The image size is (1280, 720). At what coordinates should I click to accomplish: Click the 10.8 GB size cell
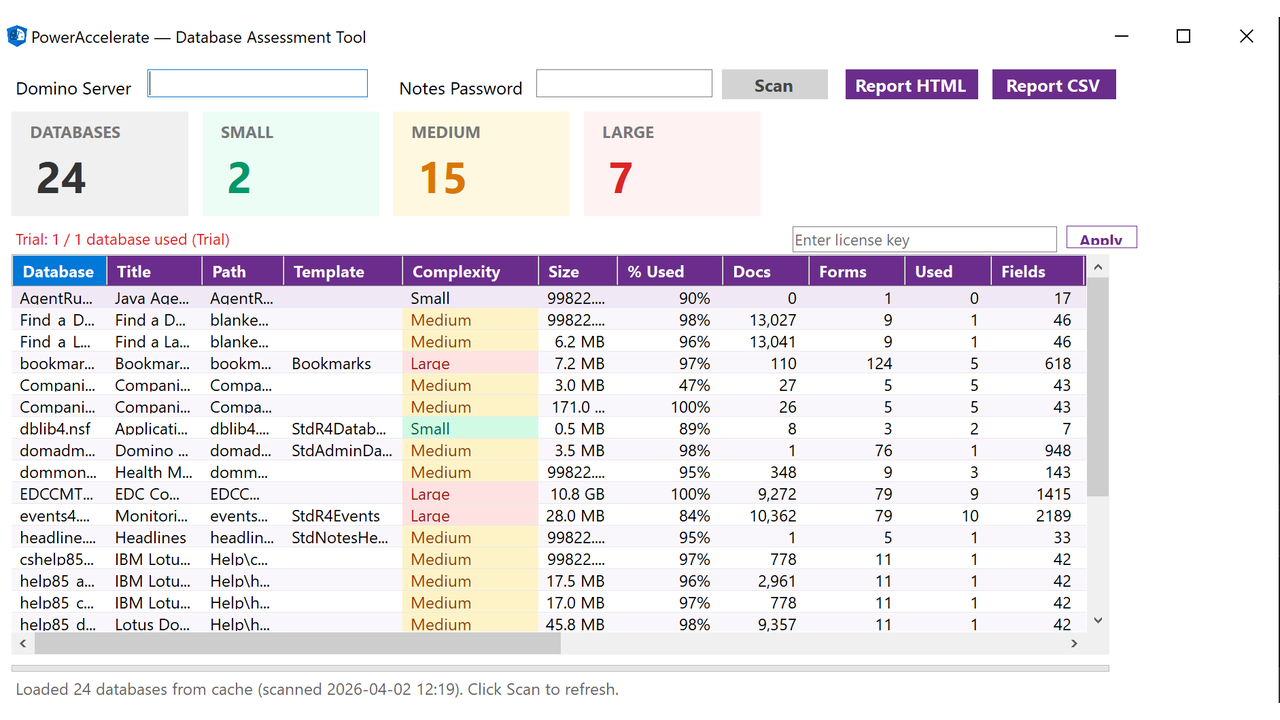click(x=578, y=494)
